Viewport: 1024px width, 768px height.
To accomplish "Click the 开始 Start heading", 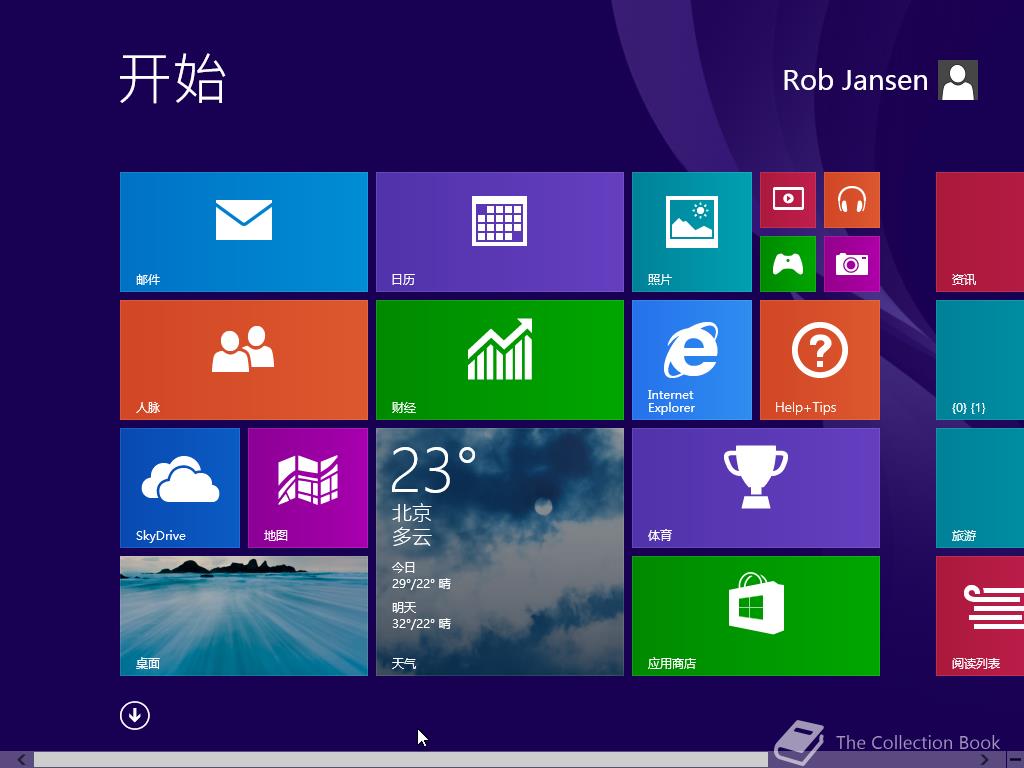I will tap(172, 78).
